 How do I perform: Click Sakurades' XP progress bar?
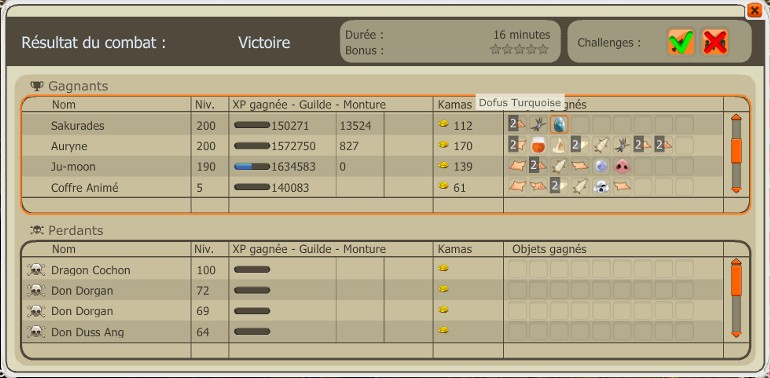pyautogui.click(x=252, y=125)
